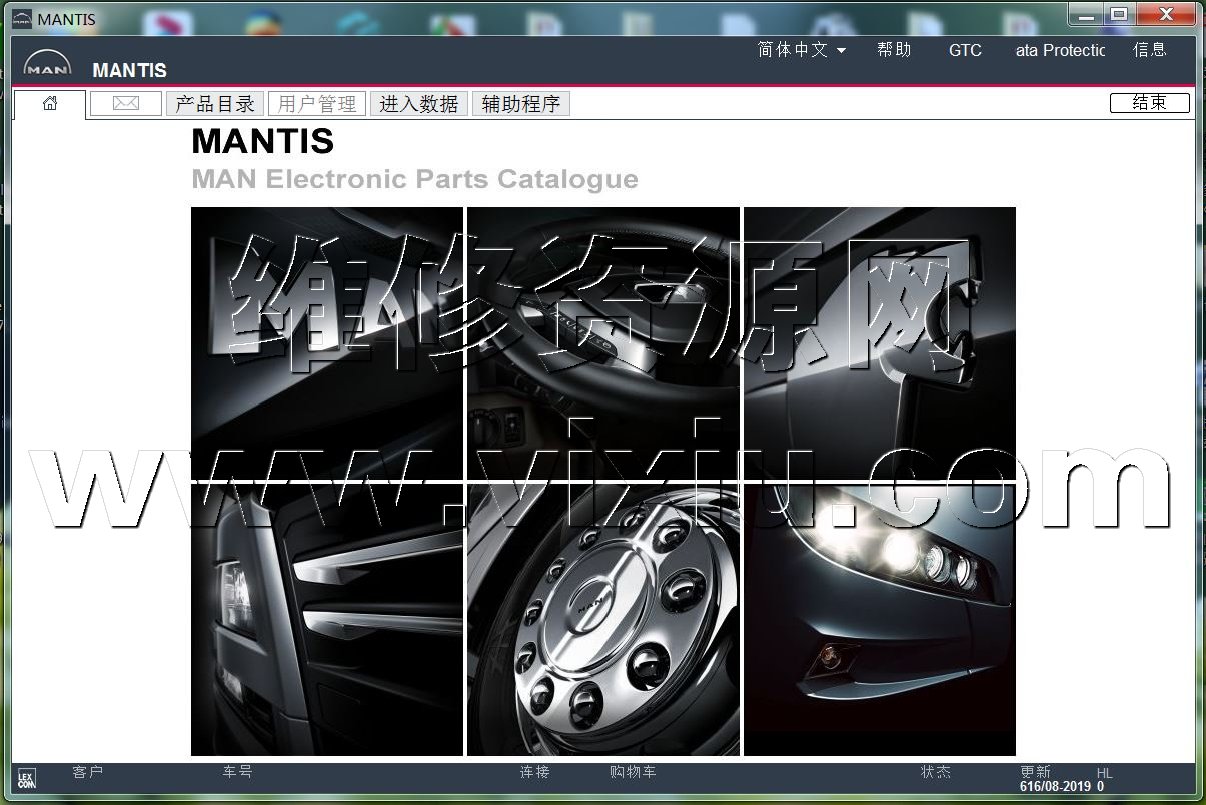Maximize the MANTIS window
1206x805 pixels.
(x=1119, y=14)
